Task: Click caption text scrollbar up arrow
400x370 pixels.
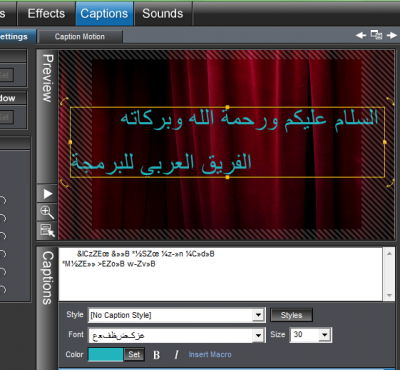Action: [389, 254]
